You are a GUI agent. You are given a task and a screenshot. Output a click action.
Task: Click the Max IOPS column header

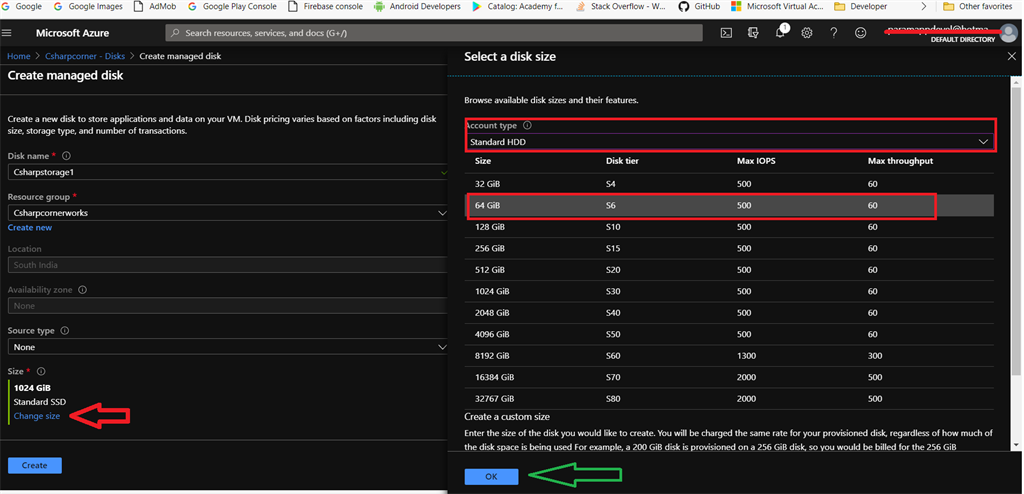[x=756, y=160]
